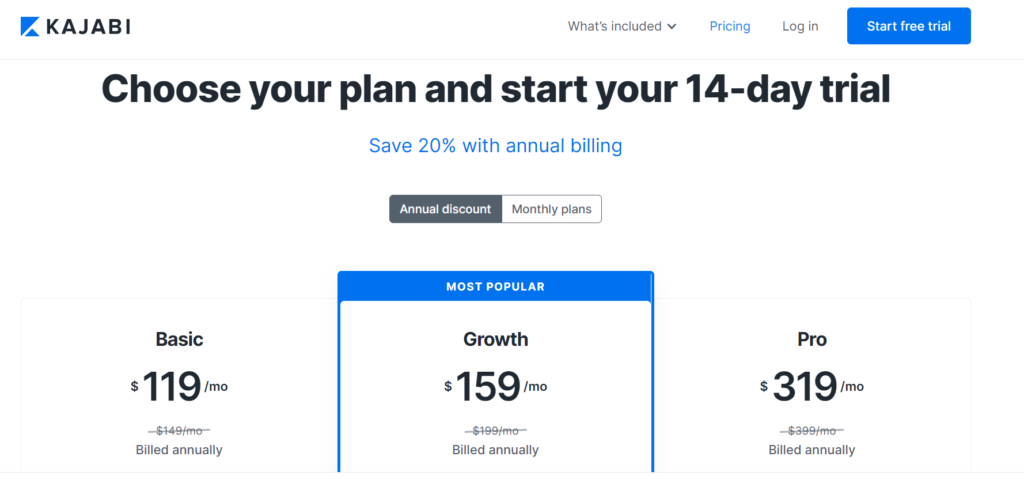The width and height of the screenshot is (1024, 479).
Task: Switch to Monthly plans billing
Action: pyautogui.click(x=552, y=209)
